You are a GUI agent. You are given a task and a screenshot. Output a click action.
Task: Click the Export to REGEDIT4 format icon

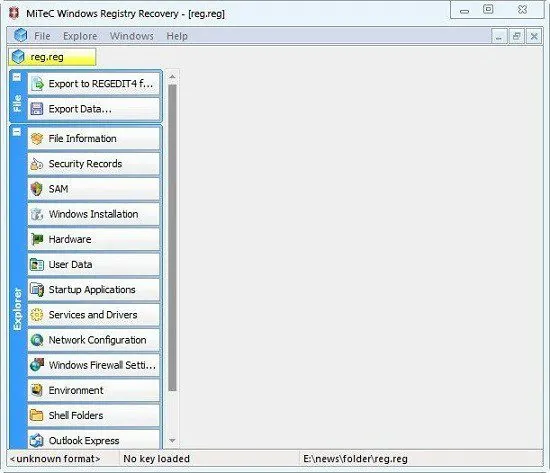click(36, 84)
